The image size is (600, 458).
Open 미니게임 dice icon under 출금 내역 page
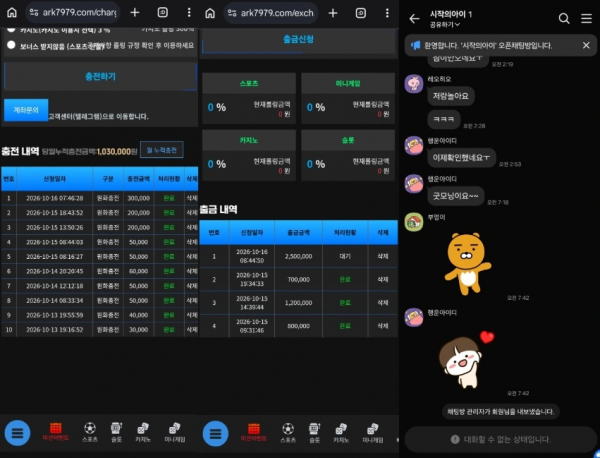(x=373, y=433)
